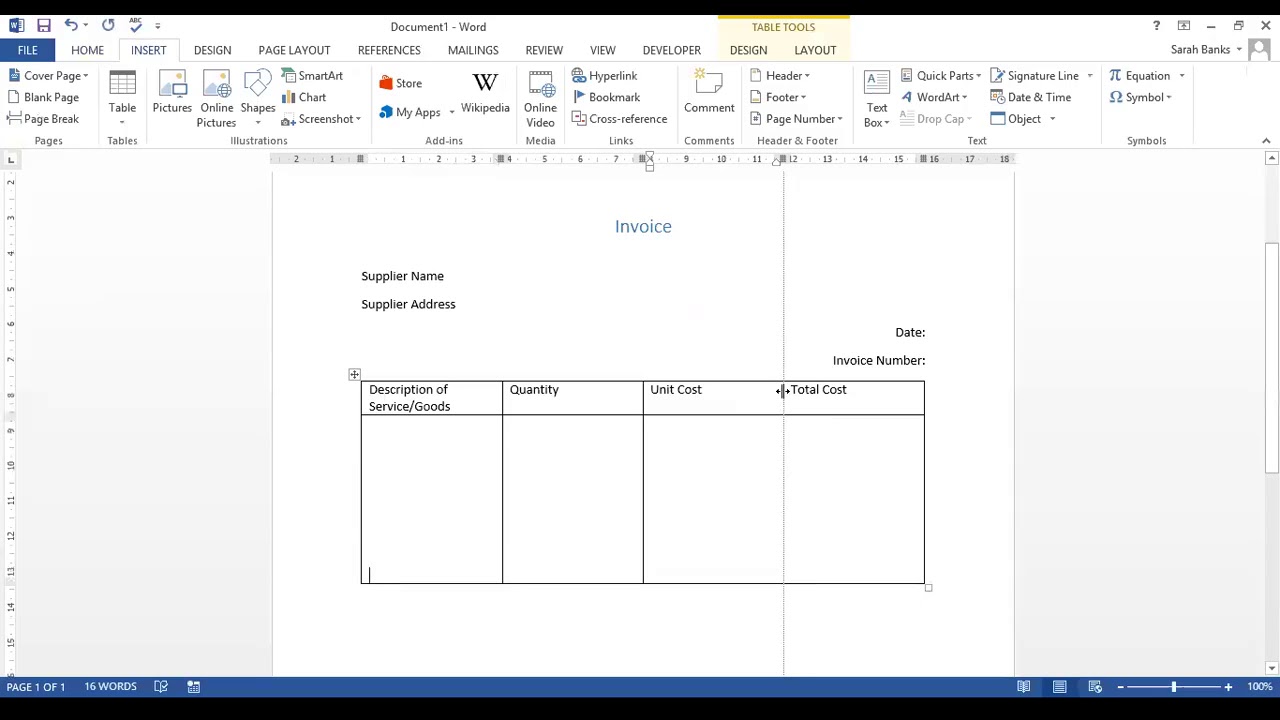Insert a SmartArt graphic
The width and height of the screenshot is (1280, 720).
(x=312, y=76)
